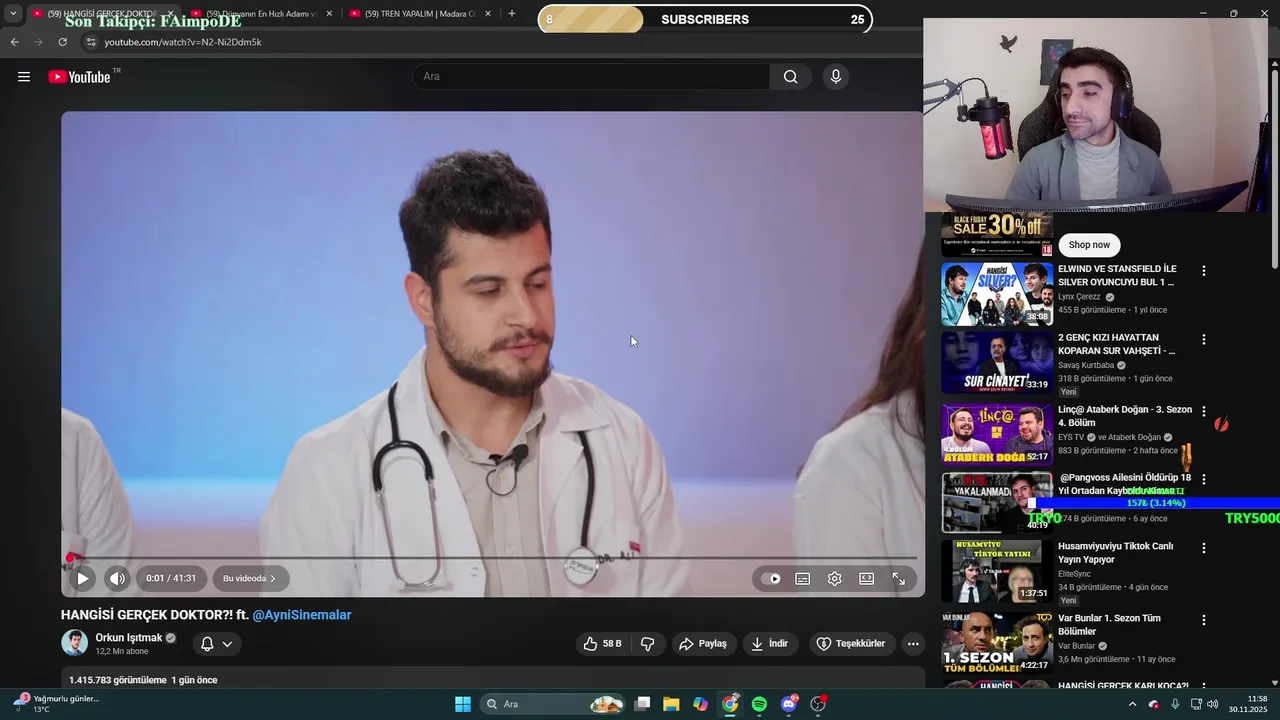This screenshot has height=720, width=1280.
Task: Click into the YouTube 'Ara' search field
Action: pos(590,77)
